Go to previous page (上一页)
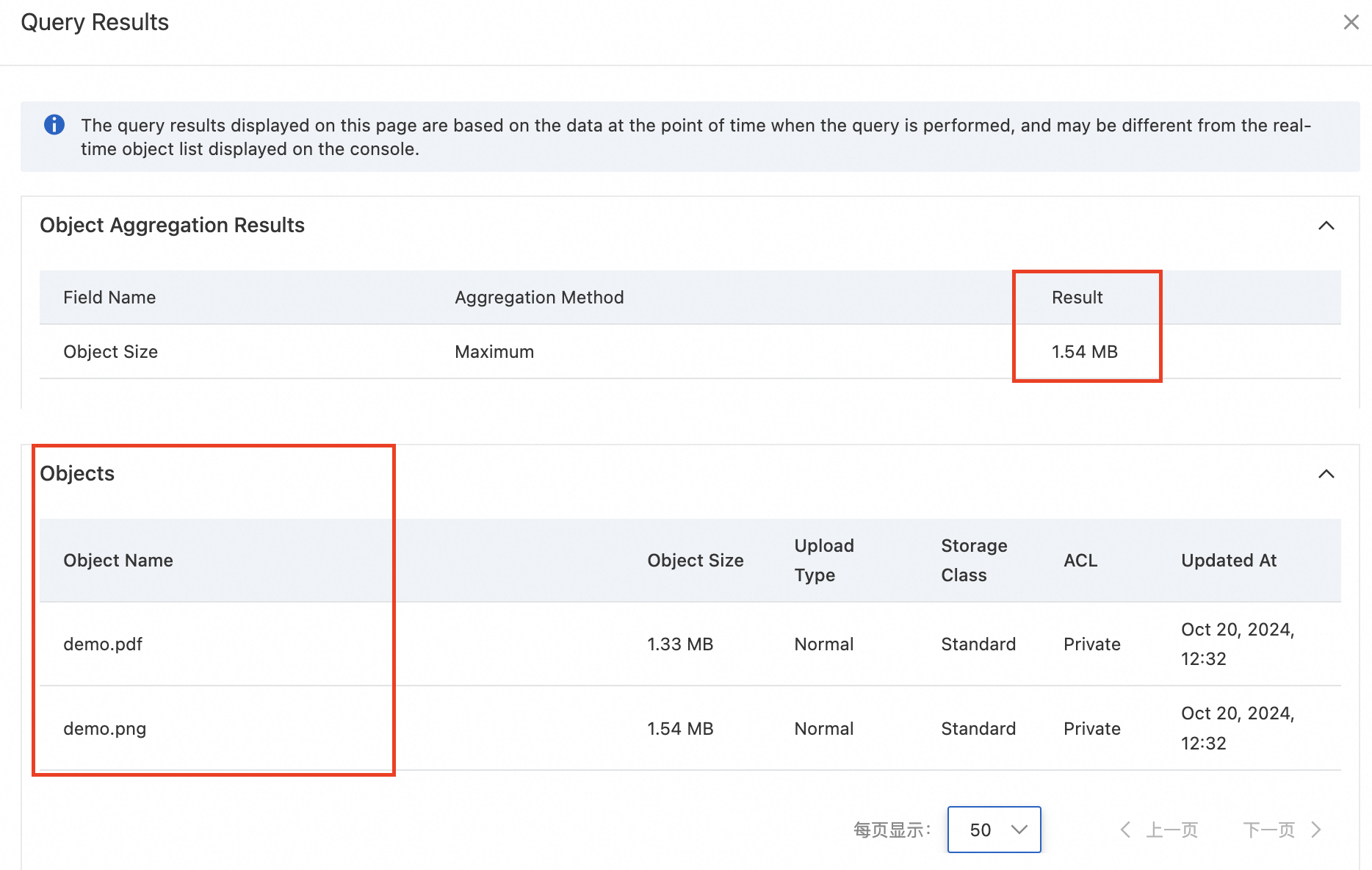This screenshot has height=870, width=1372. click(x=1160, y=830)
